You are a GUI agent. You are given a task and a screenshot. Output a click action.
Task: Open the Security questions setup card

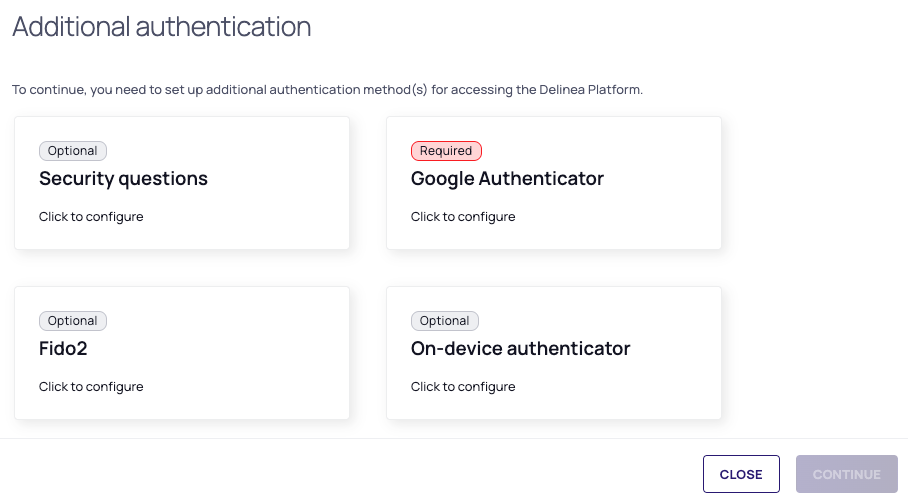tap(123, 179)
